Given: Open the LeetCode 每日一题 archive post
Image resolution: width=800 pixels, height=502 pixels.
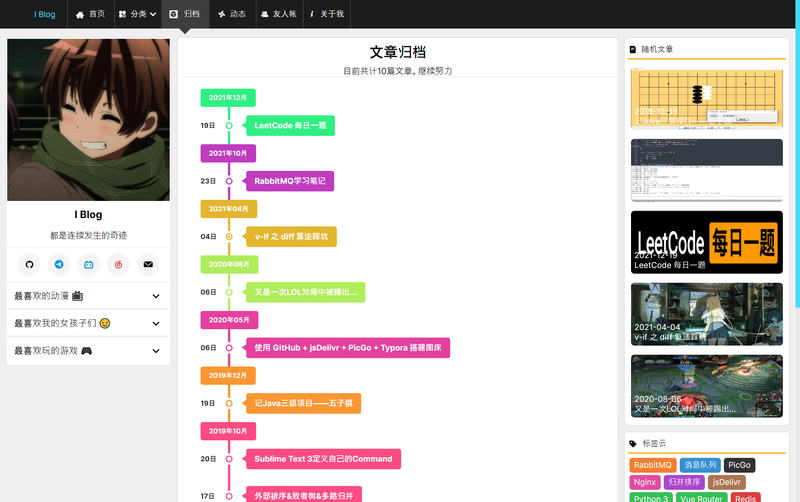Looking at the screenshot, I should [290, 126].
